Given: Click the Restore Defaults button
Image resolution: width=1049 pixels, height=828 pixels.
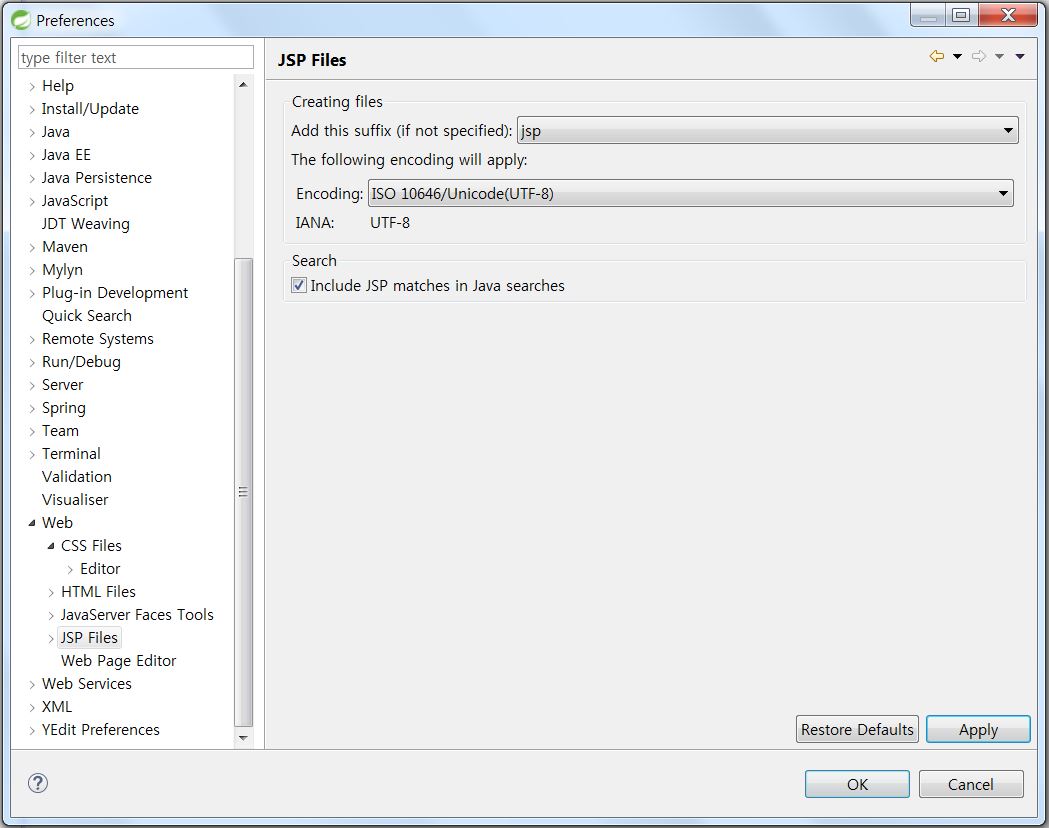Looking at the screenshot, I should (857, 729).
